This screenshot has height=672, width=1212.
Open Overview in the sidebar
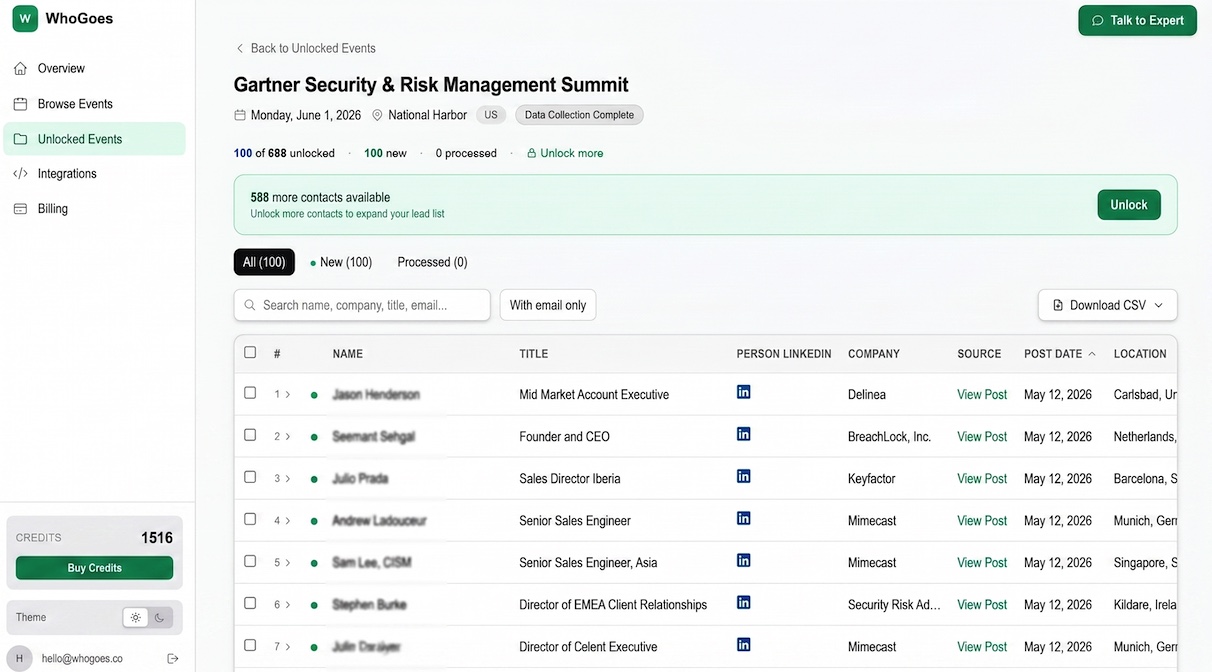tap(94, 68)
